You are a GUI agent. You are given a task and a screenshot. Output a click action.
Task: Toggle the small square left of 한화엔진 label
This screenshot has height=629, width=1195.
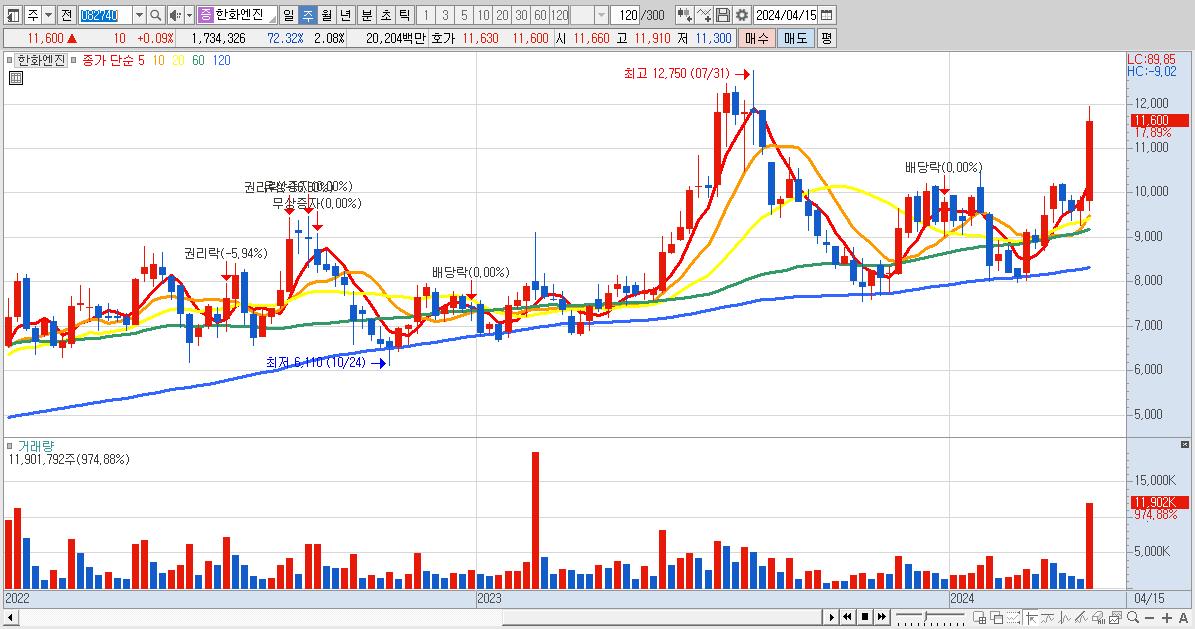[9, 60]
